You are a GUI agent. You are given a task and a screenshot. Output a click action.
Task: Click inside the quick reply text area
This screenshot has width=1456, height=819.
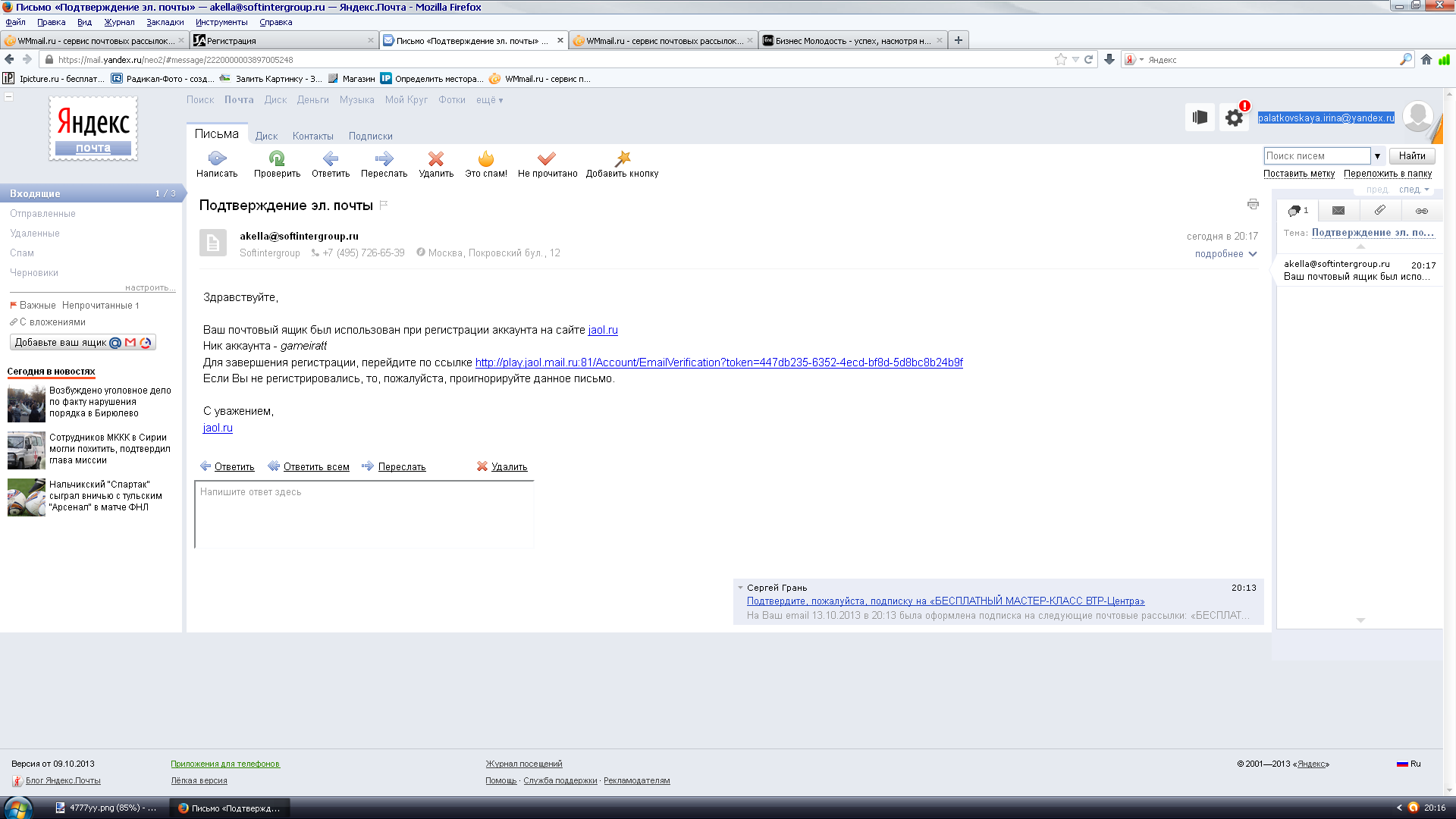(x=364, y=515)
